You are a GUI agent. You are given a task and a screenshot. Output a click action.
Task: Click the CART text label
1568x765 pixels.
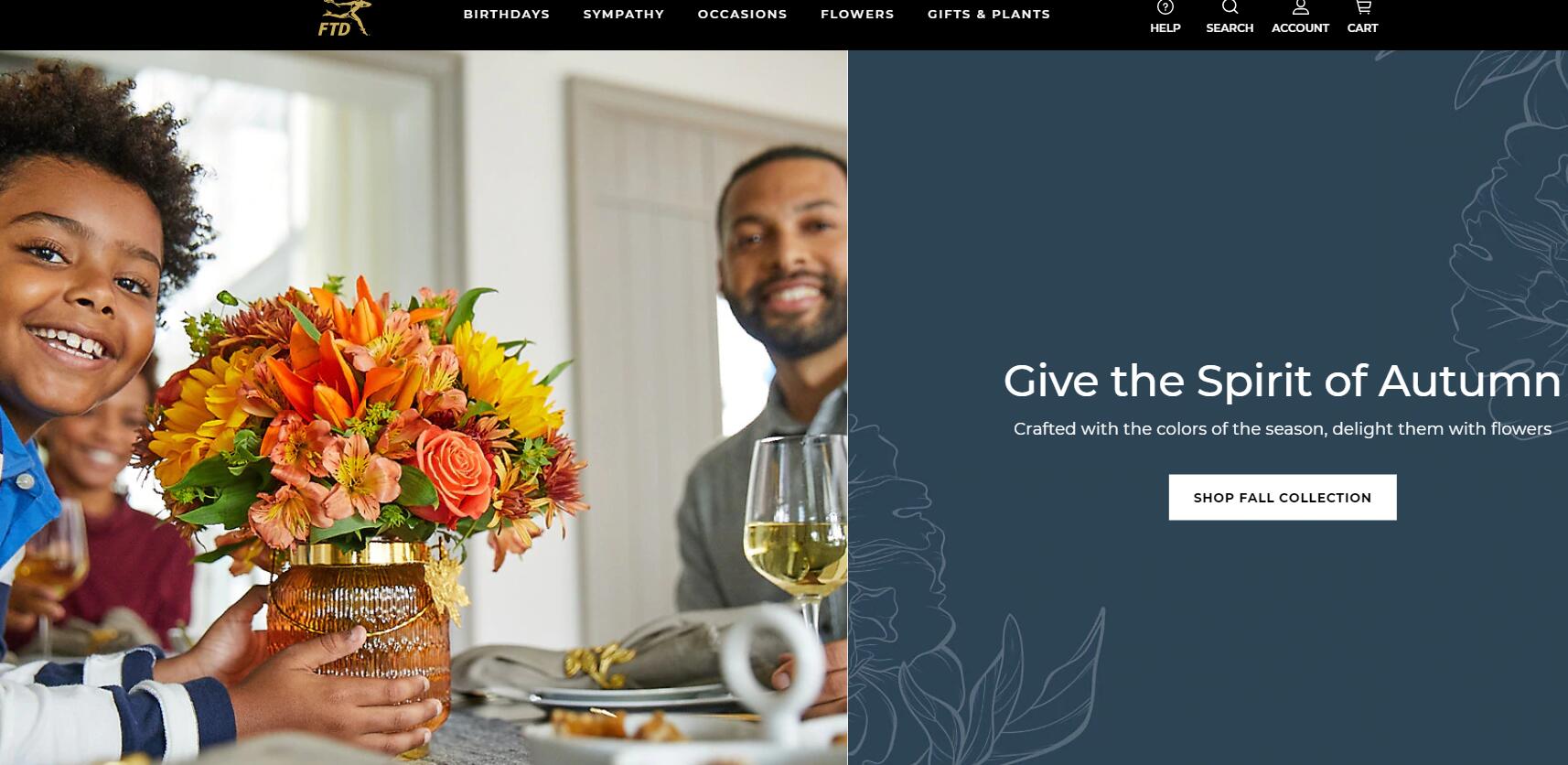tap(1362, 28)
